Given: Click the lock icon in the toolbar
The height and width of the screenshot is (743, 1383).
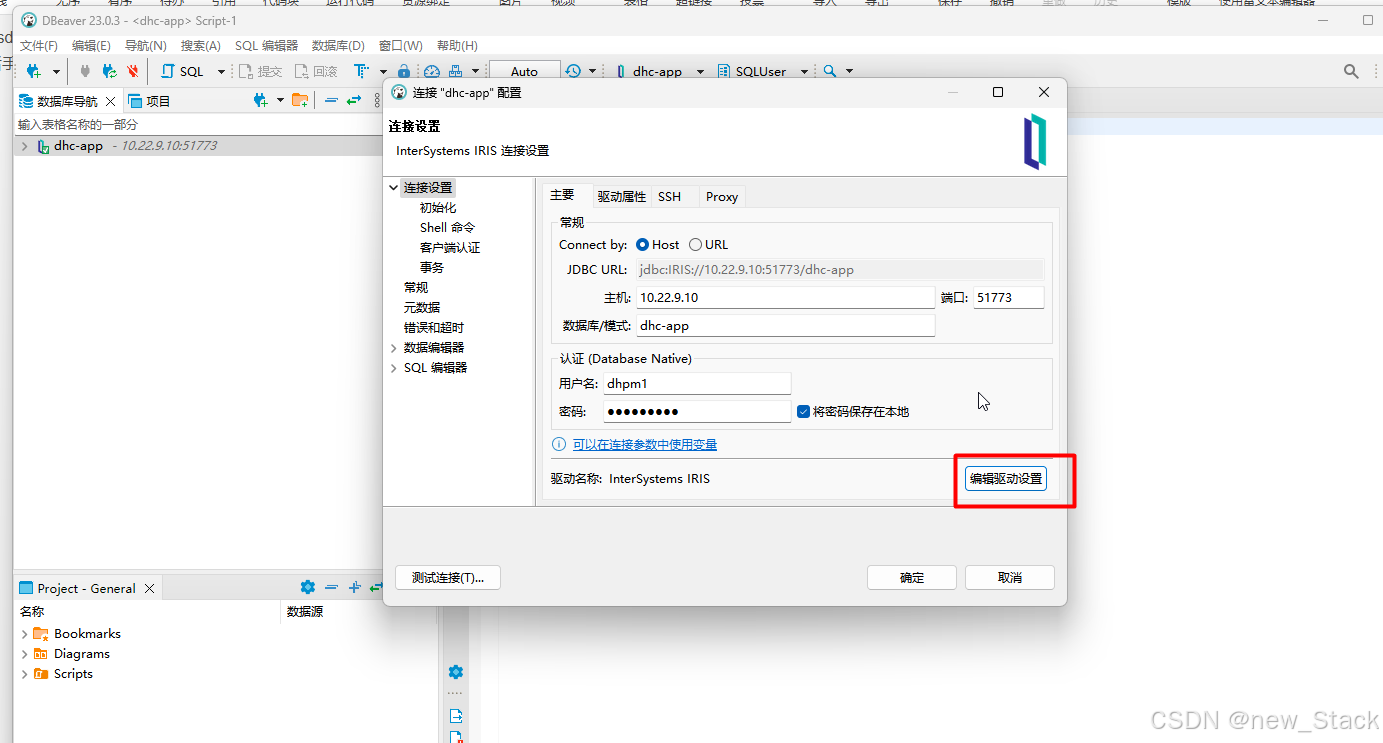Looking at the screenshot, I should click(x=404, y=71).
